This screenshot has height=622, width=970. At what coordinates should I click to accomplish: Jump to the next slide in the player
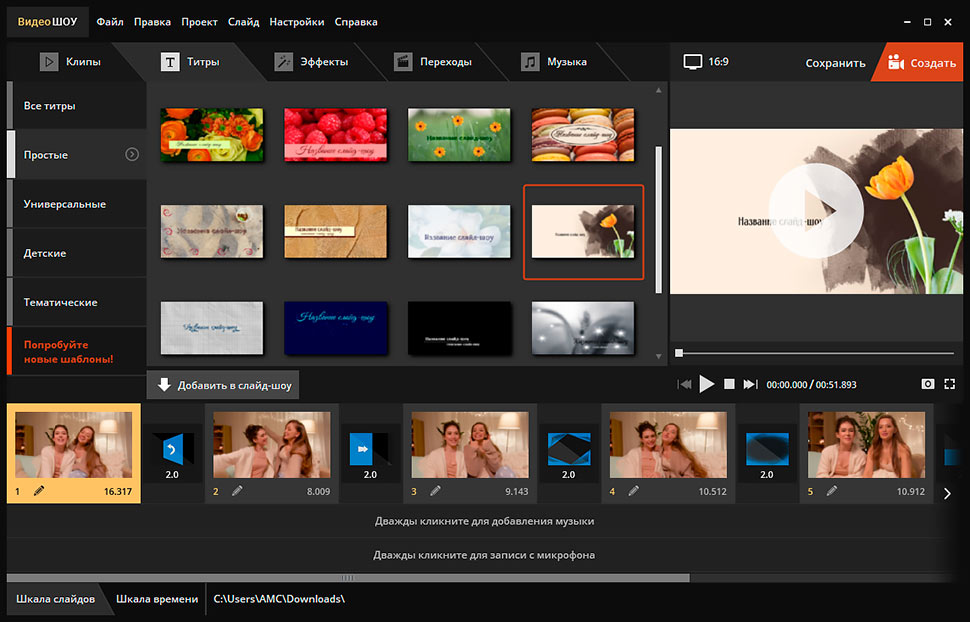pos(750,384)
